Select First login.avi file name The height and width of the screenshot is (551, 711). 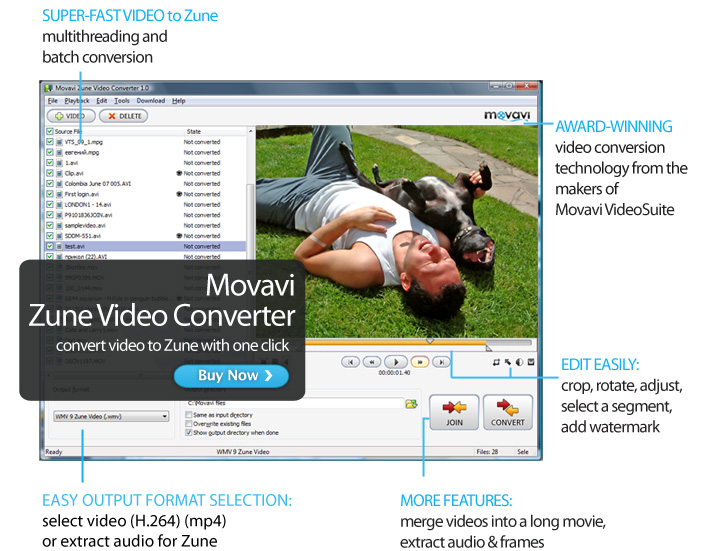click(x=82, y=194)
